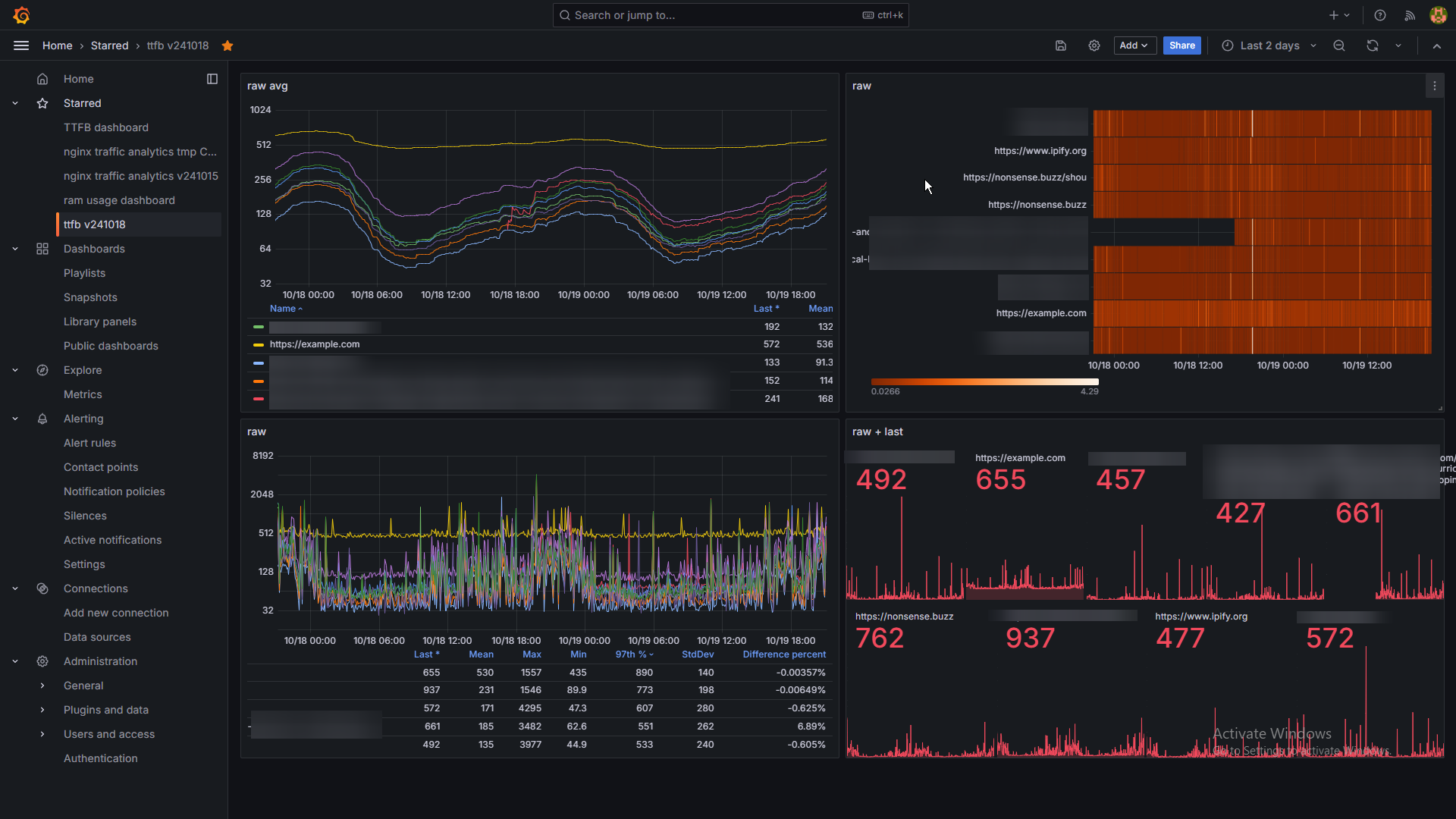
Task: Open TTFB dashboard from Starred list
Action: coord(106,127)
